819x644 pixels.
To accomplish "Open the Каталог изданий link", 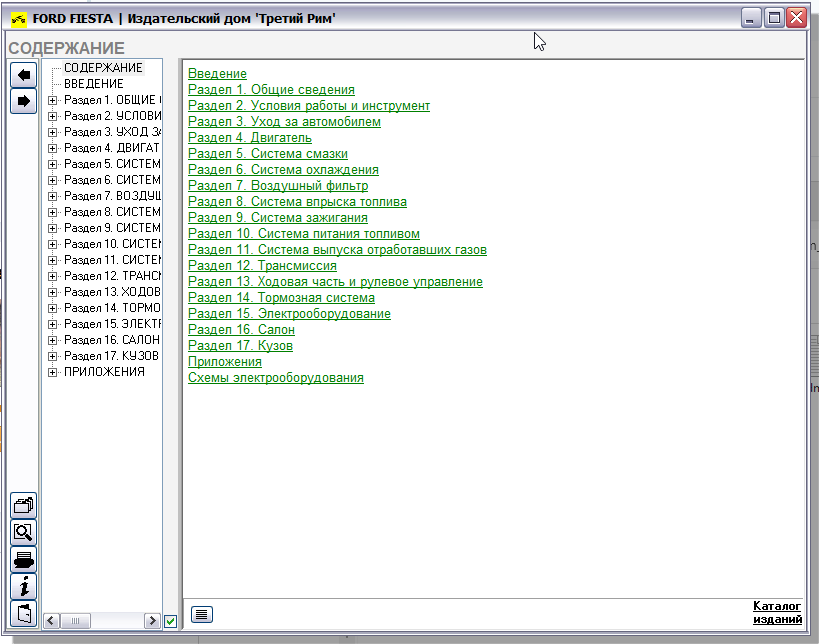I will [777, 613].
